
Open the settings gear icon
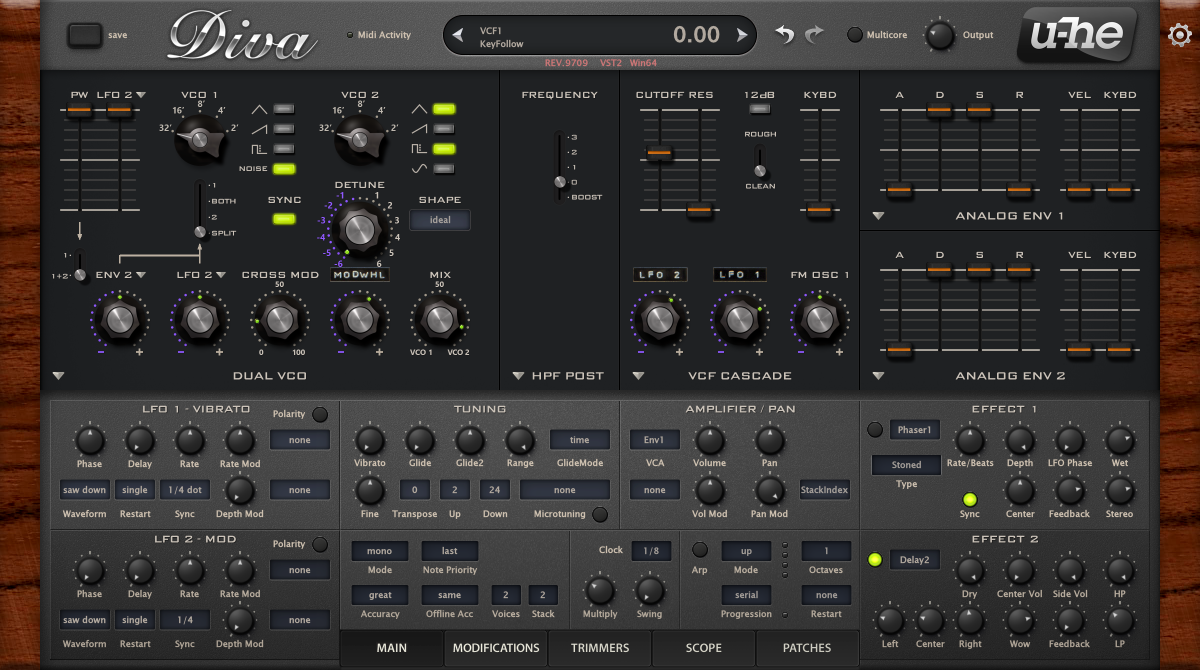coord(1179,36)
